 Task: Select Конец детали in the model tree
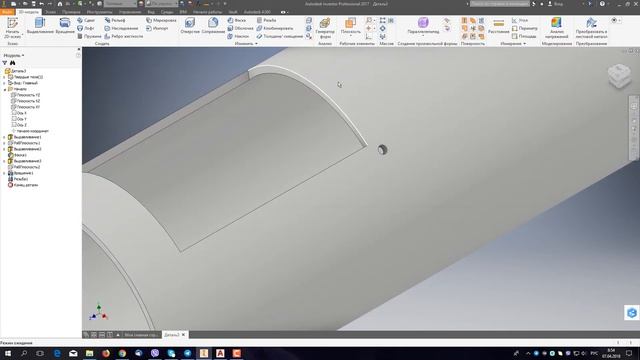point(23,185)
